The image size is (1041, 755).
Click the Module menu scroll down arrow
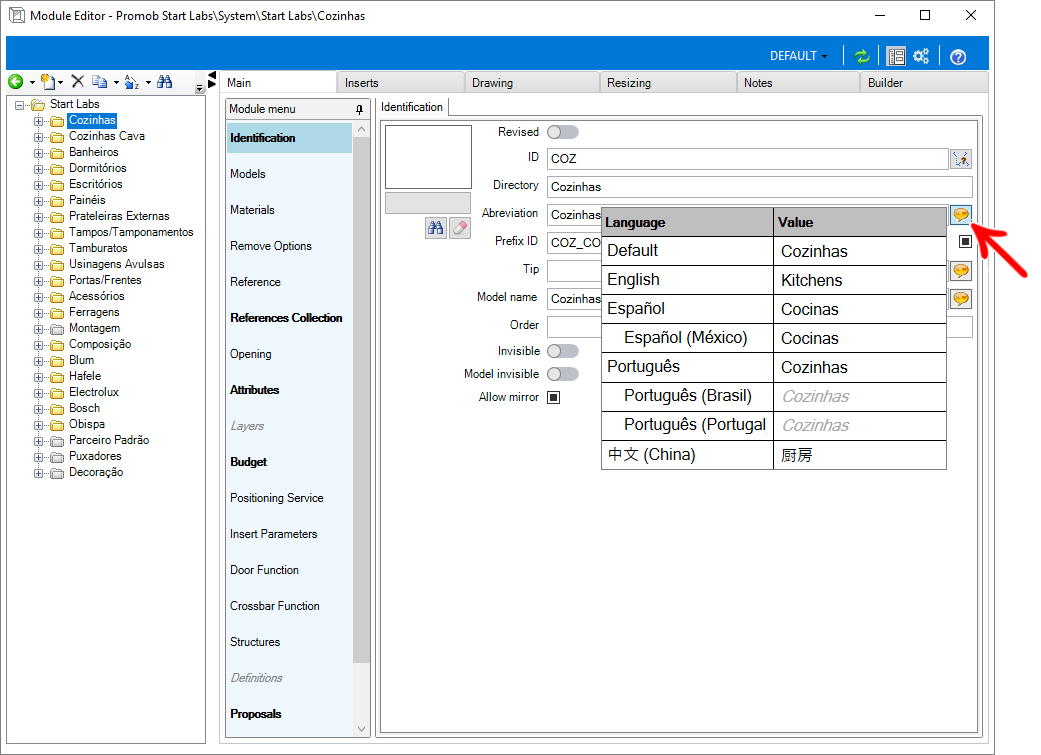coord(361,728)
